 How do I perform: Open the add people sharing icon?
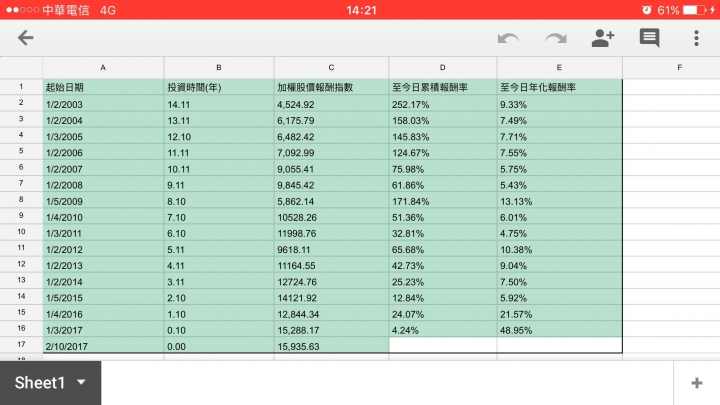[x=603, y=38]
